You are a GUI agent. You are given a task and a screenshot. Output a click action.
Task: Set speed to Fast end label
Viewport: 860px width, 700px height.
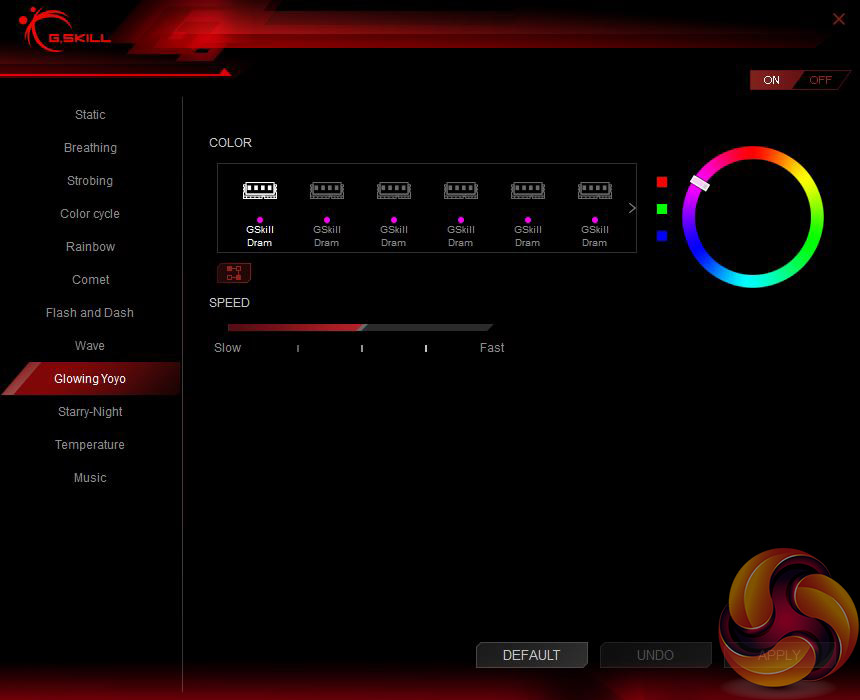pos(492,348)
